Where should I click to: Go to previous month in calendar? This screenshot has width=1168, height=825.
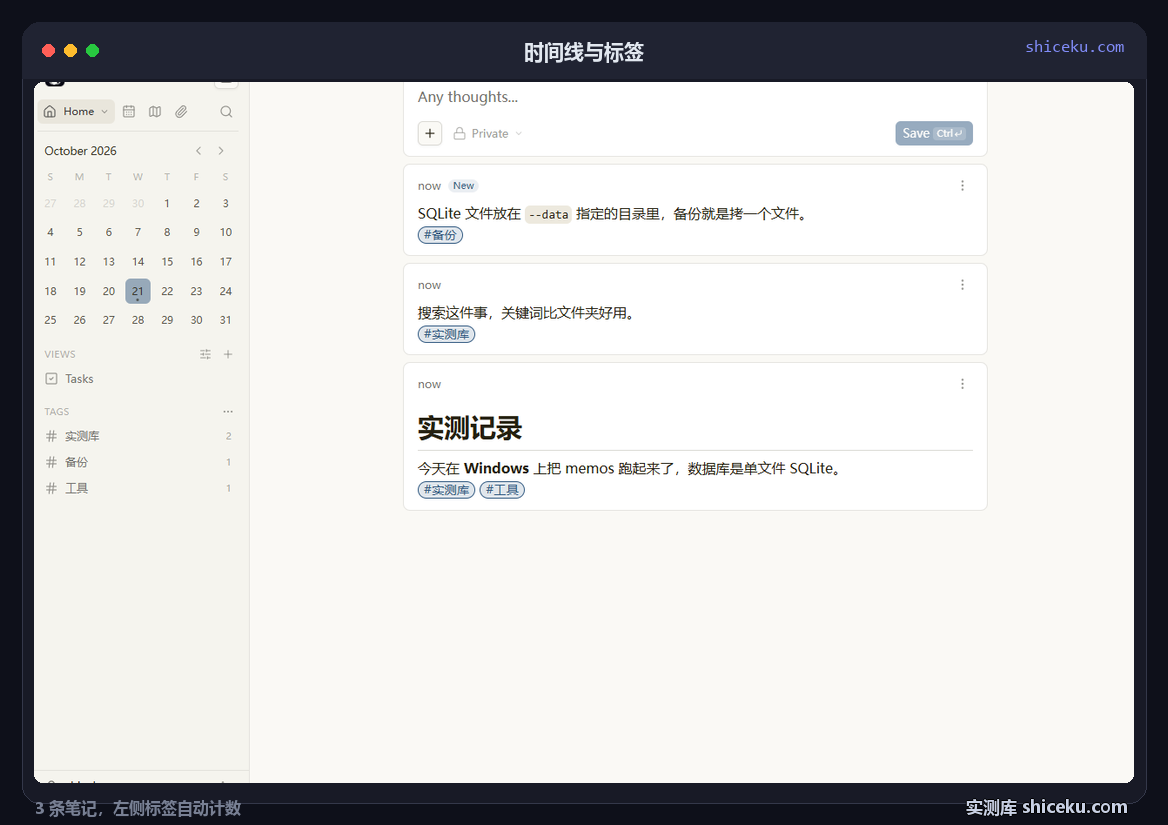[199, 150]
